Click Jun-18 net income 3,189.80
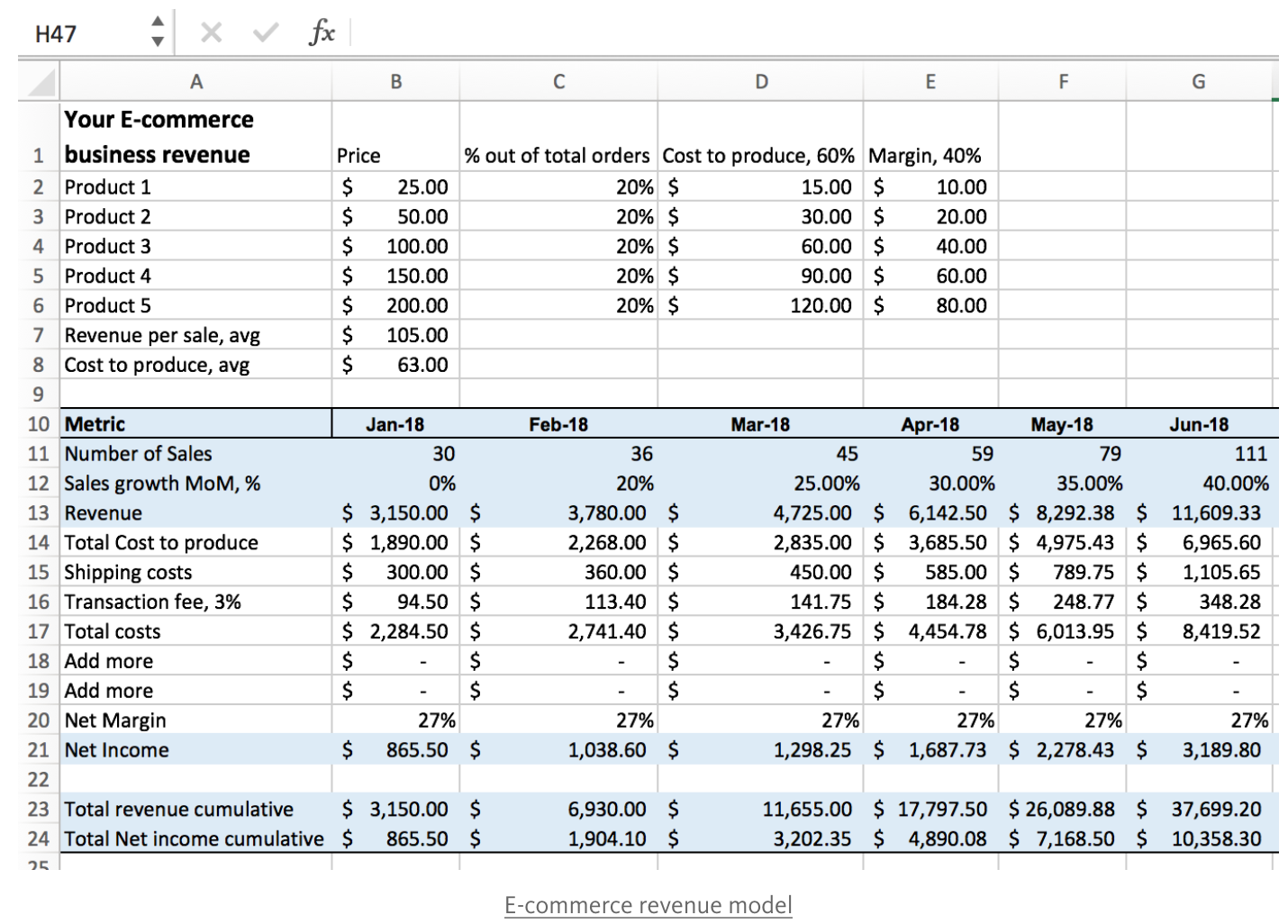 [1199, 750]
